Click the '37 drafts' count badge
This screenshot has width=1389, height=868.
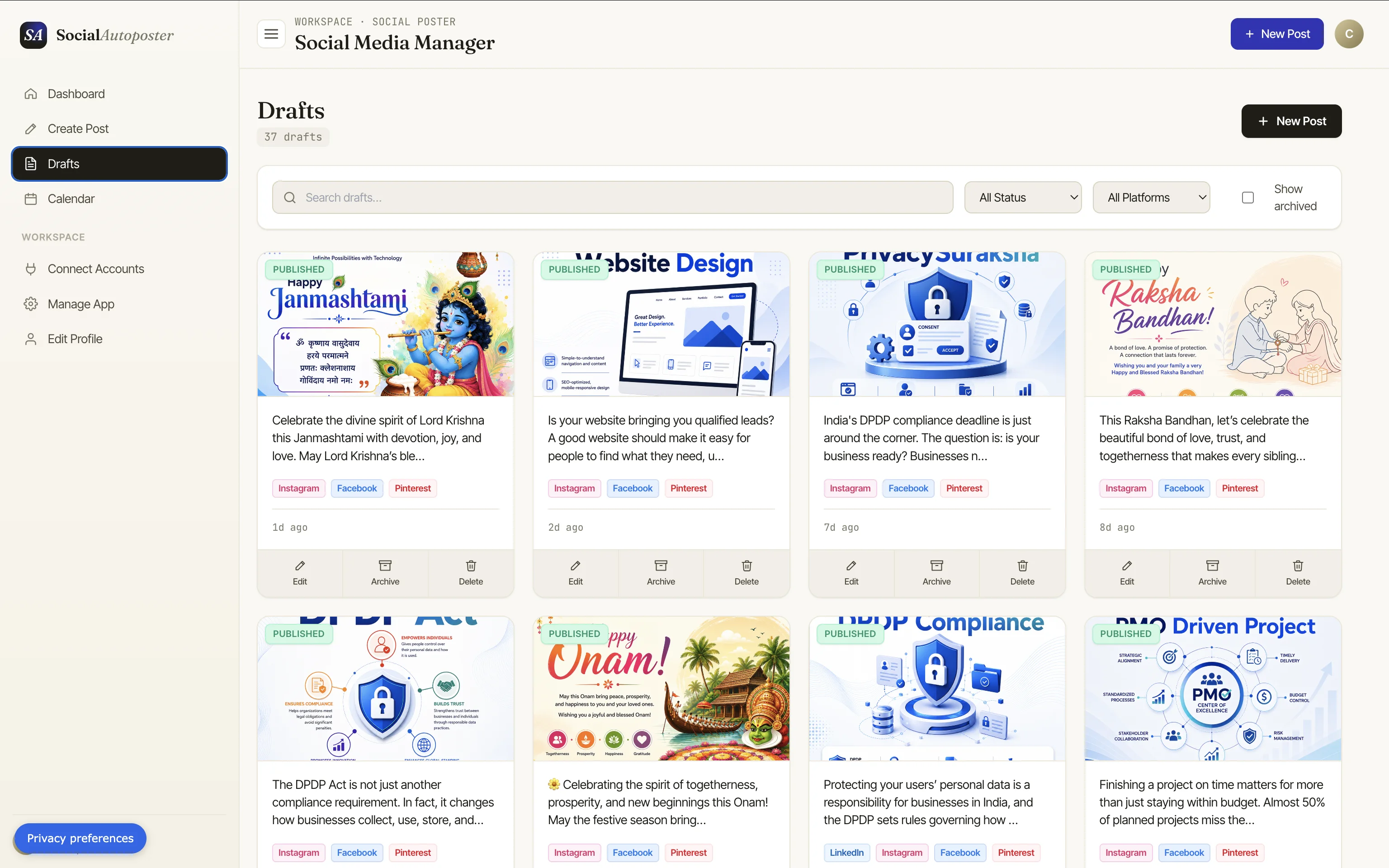[293, 137]
